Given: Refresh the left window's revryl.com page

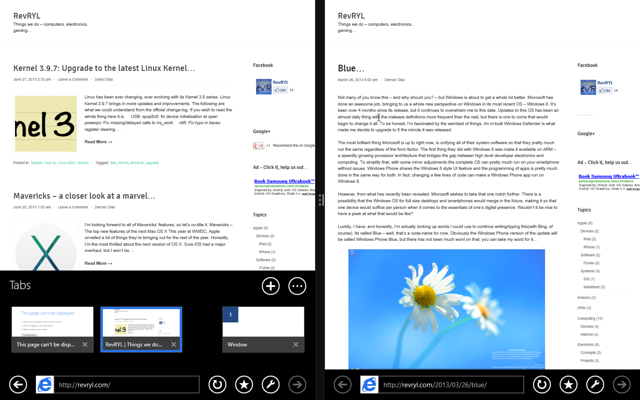Looking at the screenshot, I should (x=217, y=384).
